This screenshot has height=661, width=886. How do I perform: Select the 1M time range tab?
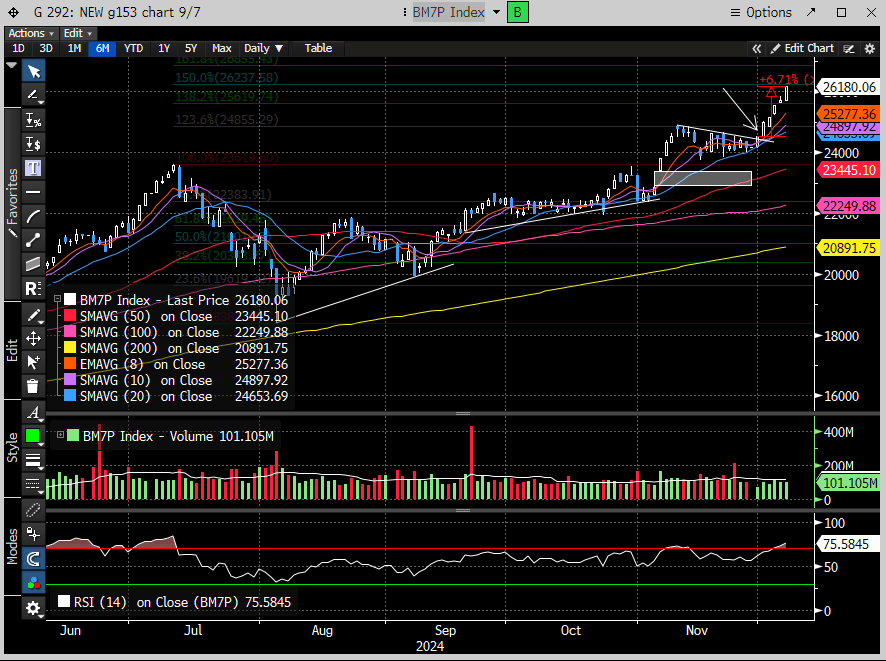[x=74, y=49]
